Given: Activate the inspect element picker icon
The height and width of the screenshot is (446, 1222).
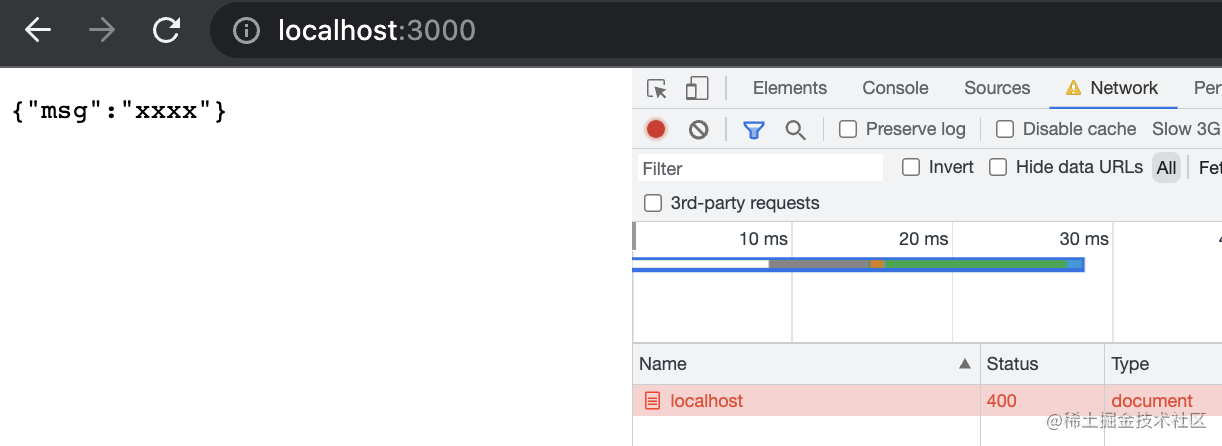Looking at the screenshot, I should [x=657, y=89].
